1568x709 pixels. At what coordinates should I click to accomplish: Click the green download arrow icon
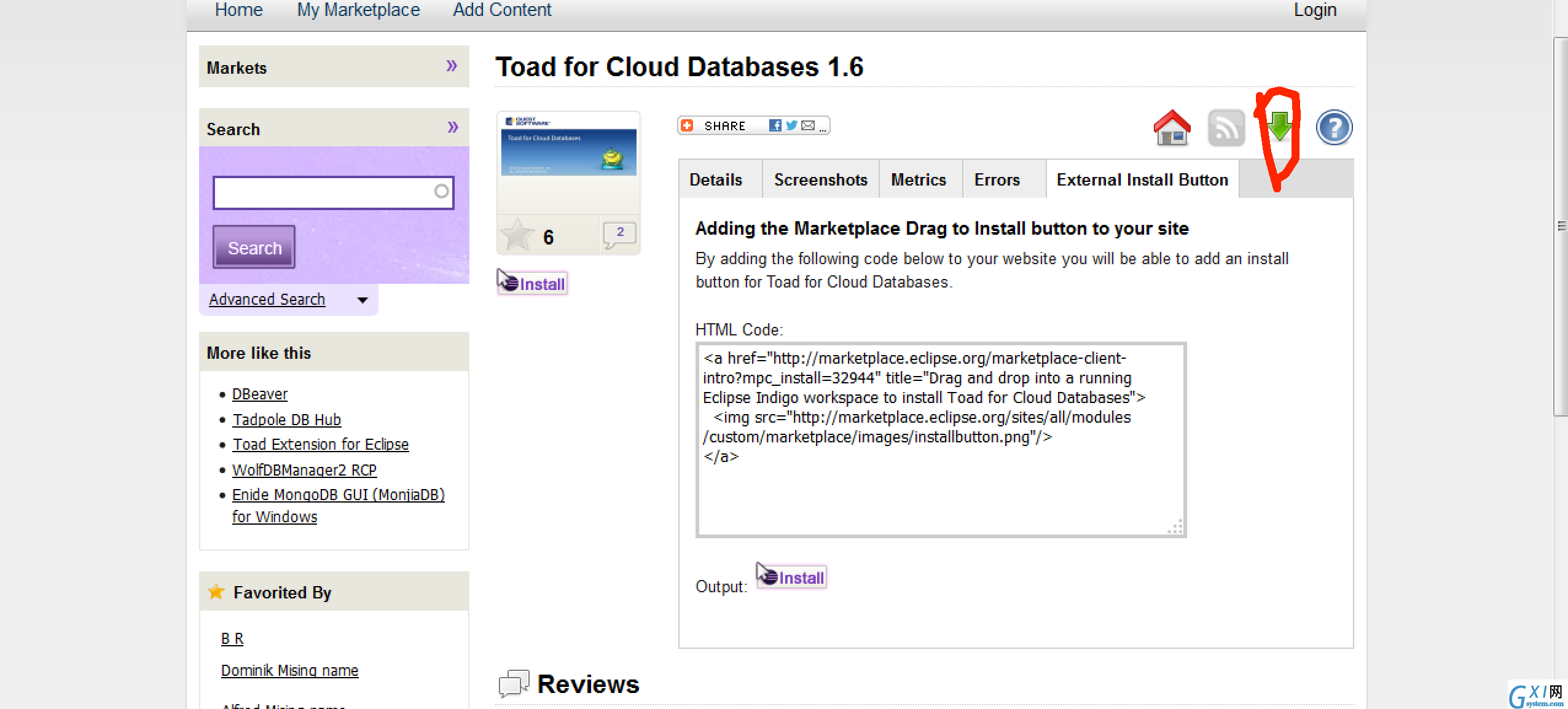tap(1279, 127)
